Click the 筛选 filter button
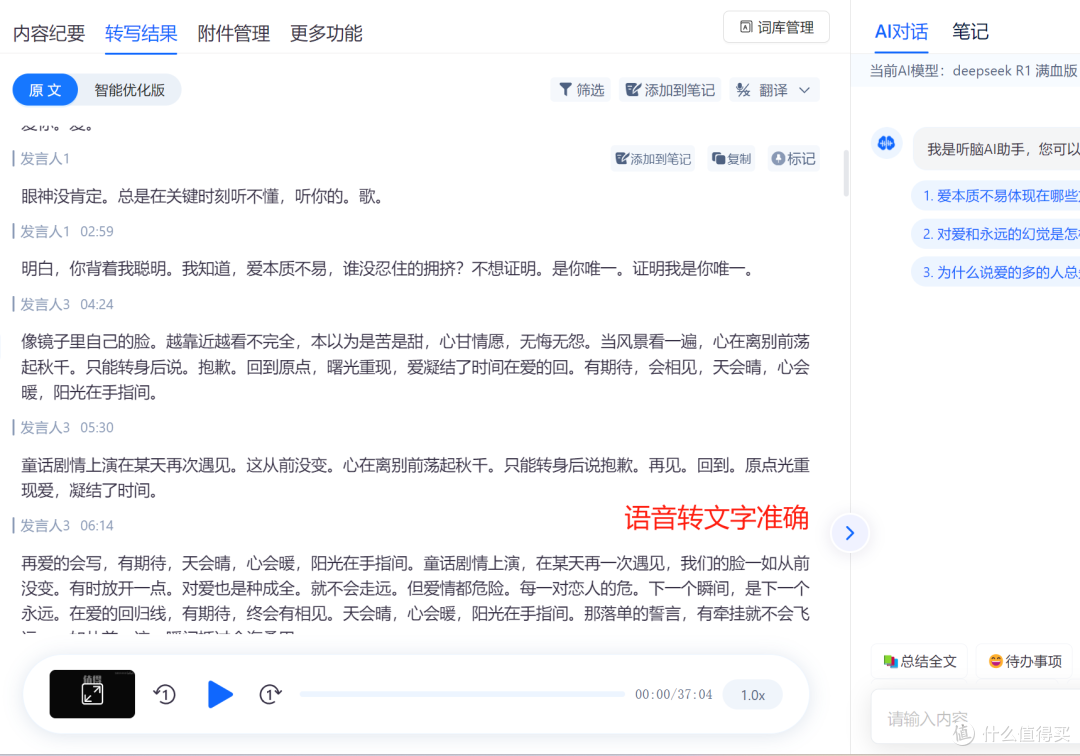 (581, 90)
